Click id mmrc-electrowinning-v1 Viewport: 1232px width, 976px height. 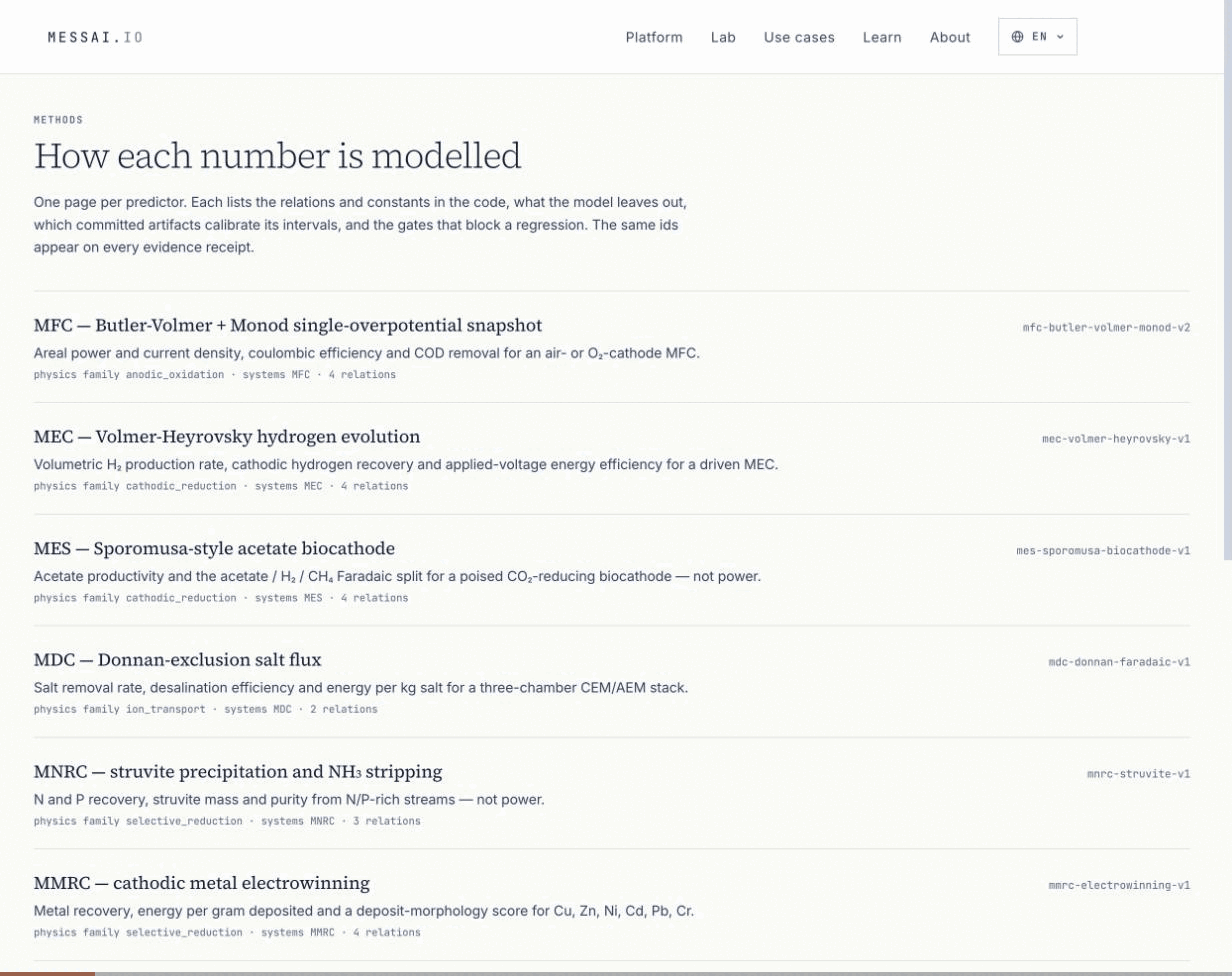click(x=1119, y=885)
